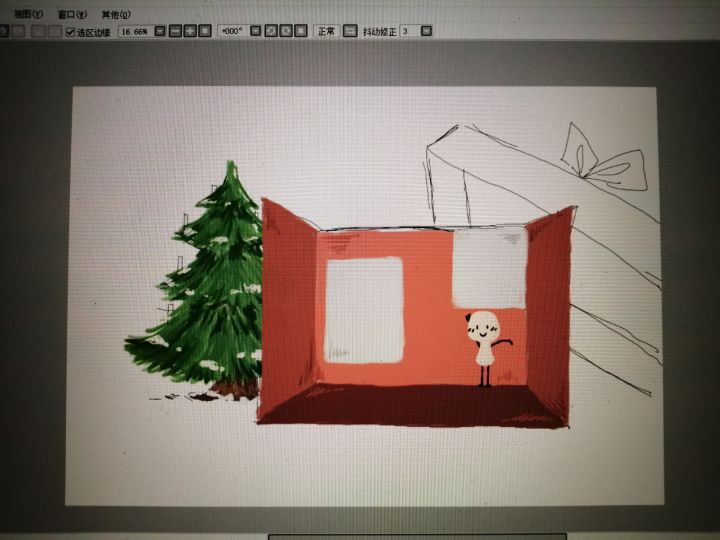Click the zoom in plus icon

point(190,31)
